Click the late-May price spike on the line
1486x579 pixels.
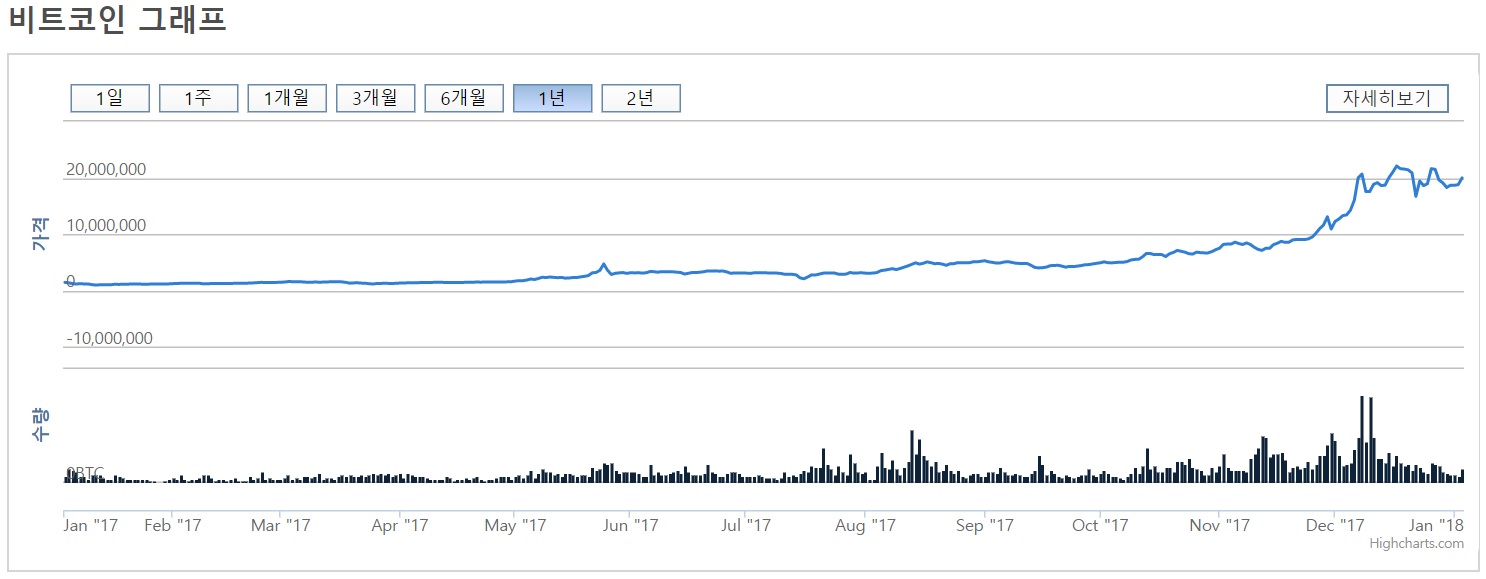(603, 265)
